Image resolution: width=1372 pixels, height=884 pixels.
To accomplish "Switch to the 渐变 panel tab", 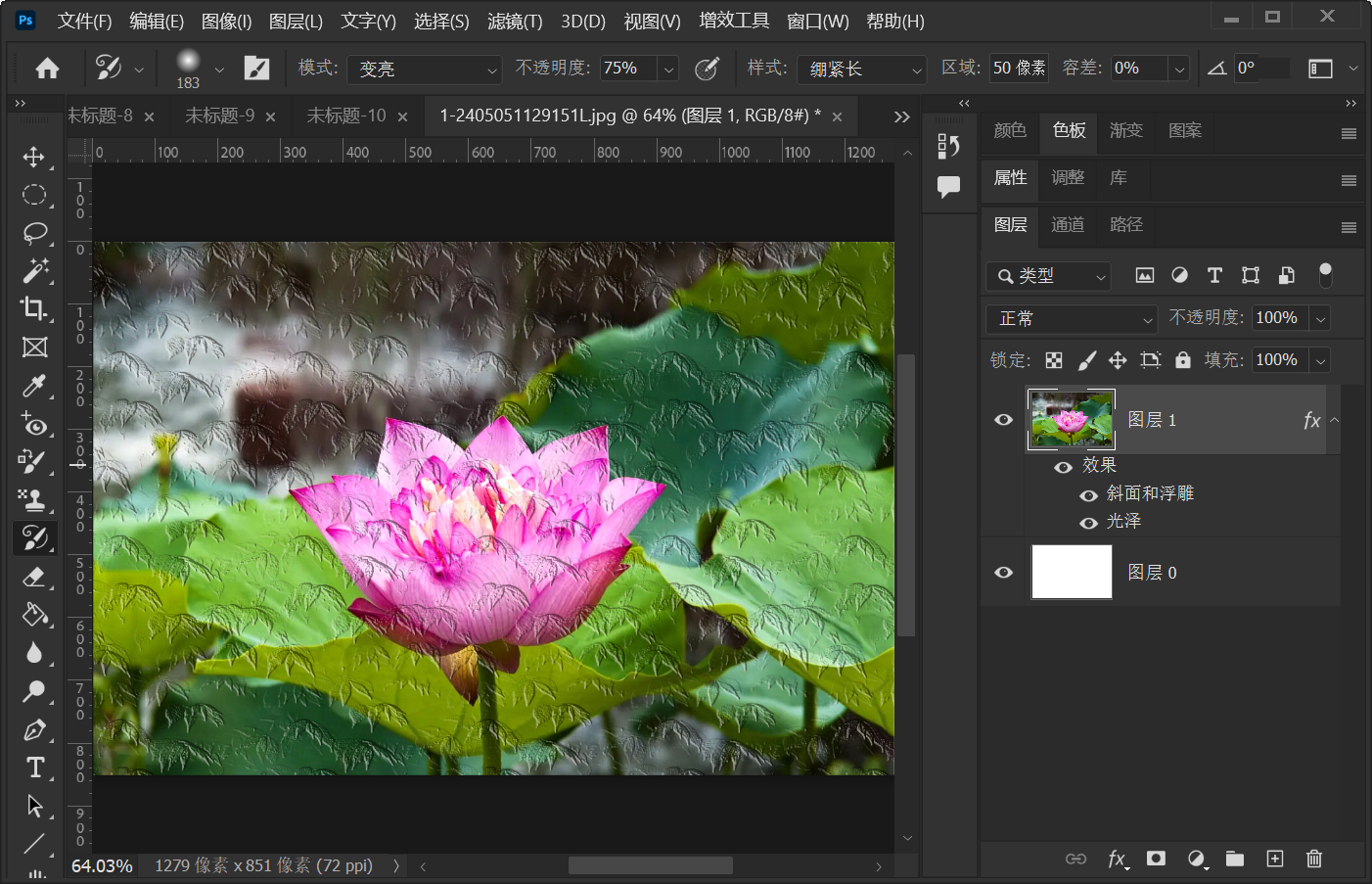I will coord(1126,130).
